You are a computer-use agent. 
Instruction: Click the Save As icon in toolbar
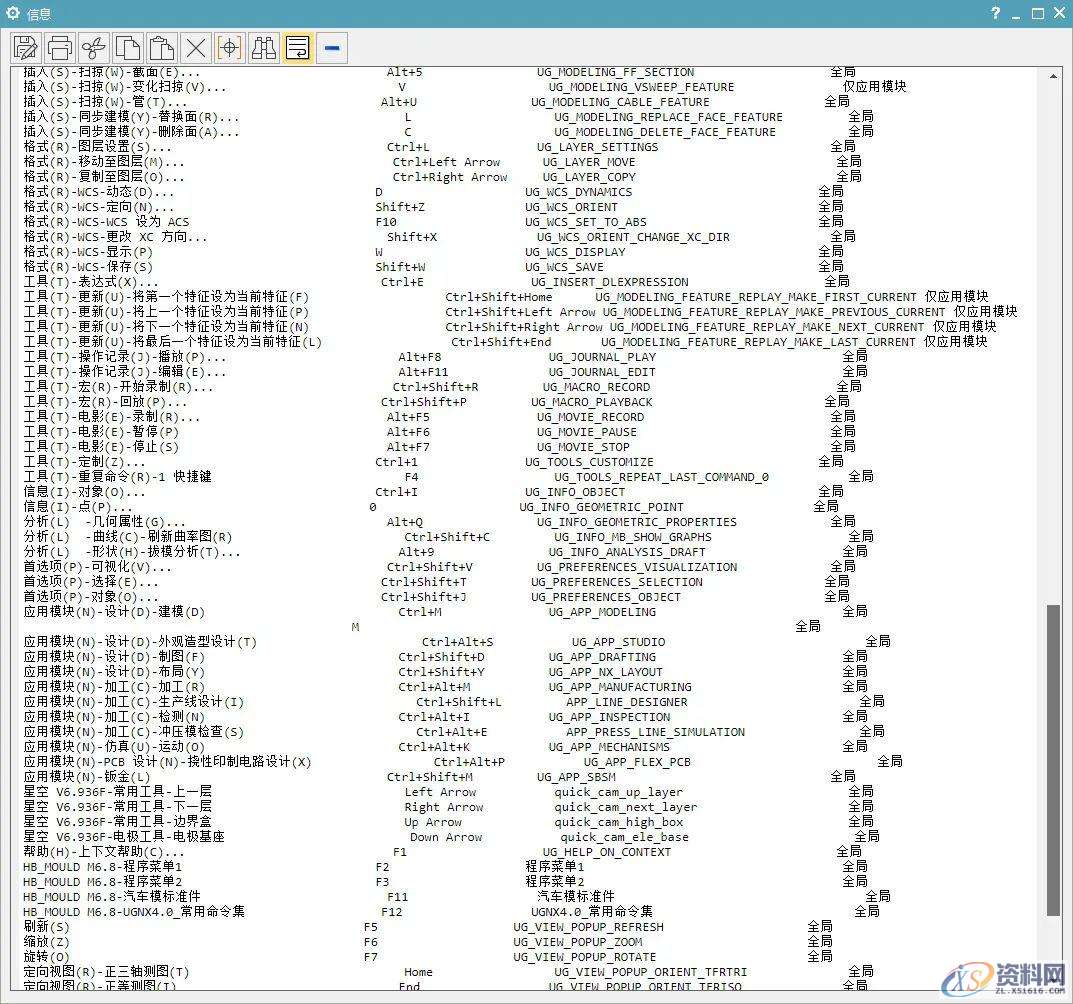pos(26,47)
